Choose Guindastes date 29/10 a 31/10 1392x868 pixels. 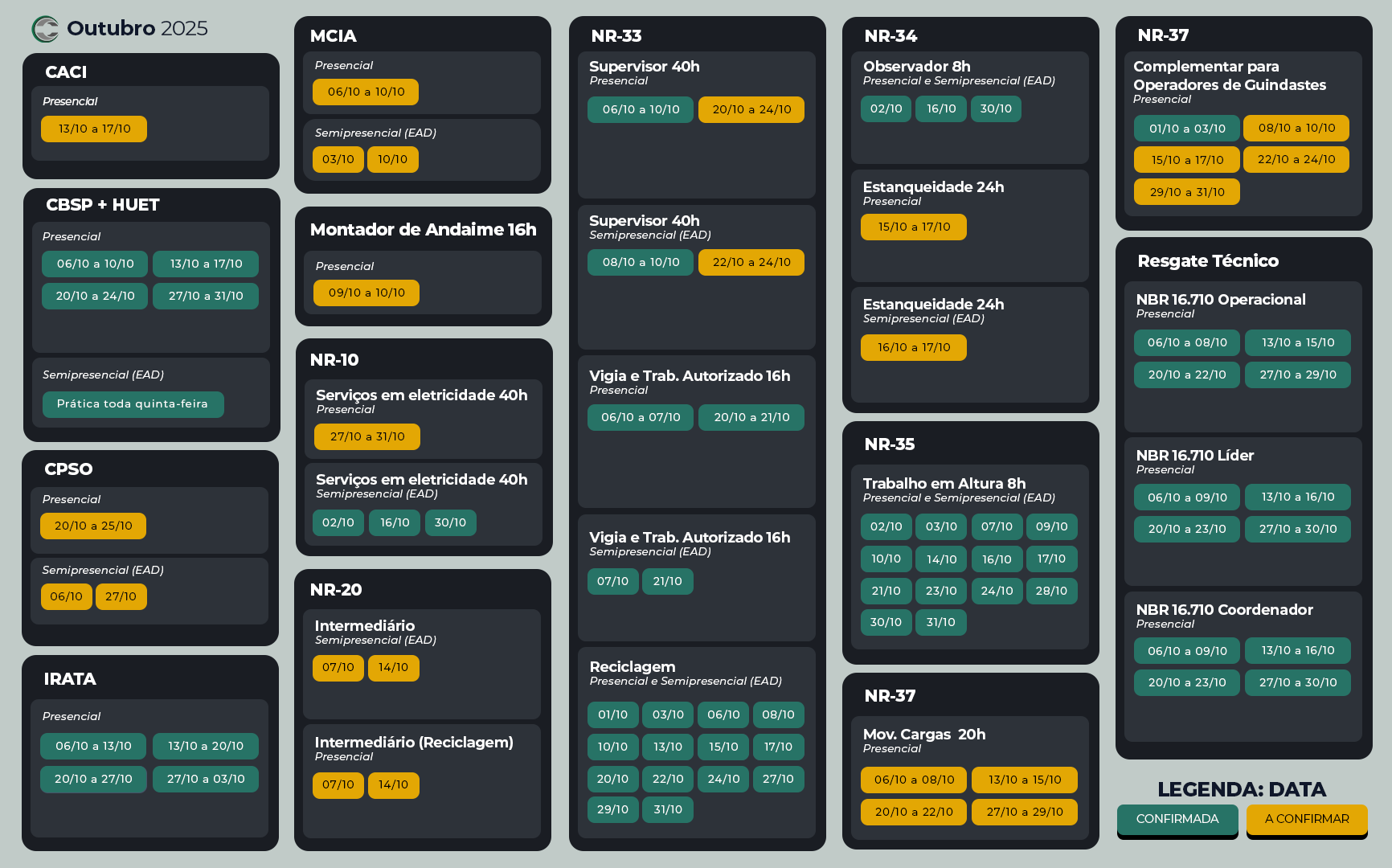coord(1186,193)
